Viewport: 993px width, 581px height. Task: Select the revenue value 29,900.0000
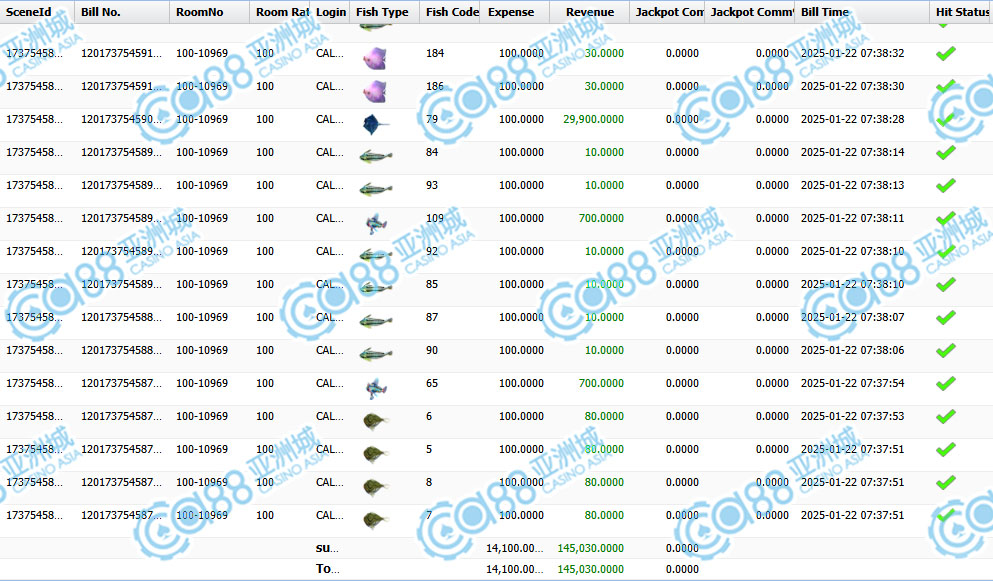point(593,119)
